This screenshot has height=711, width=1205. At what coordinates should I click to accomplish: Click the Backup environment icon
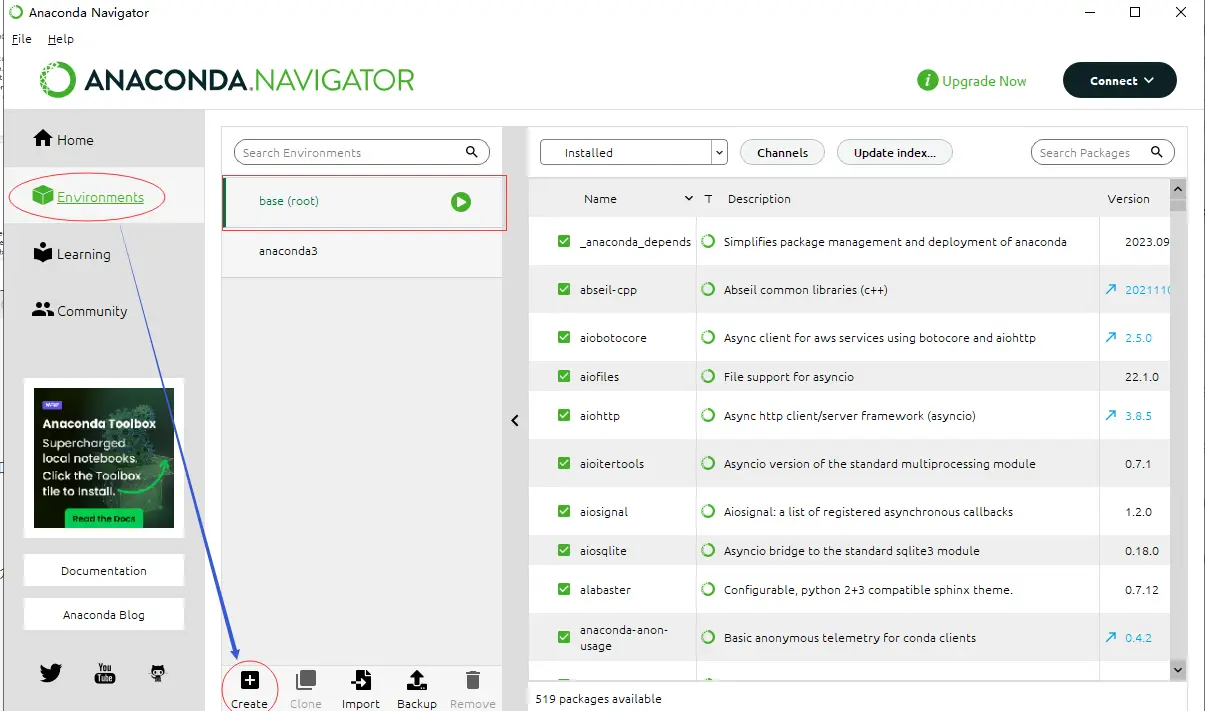[x=417, y=681]
